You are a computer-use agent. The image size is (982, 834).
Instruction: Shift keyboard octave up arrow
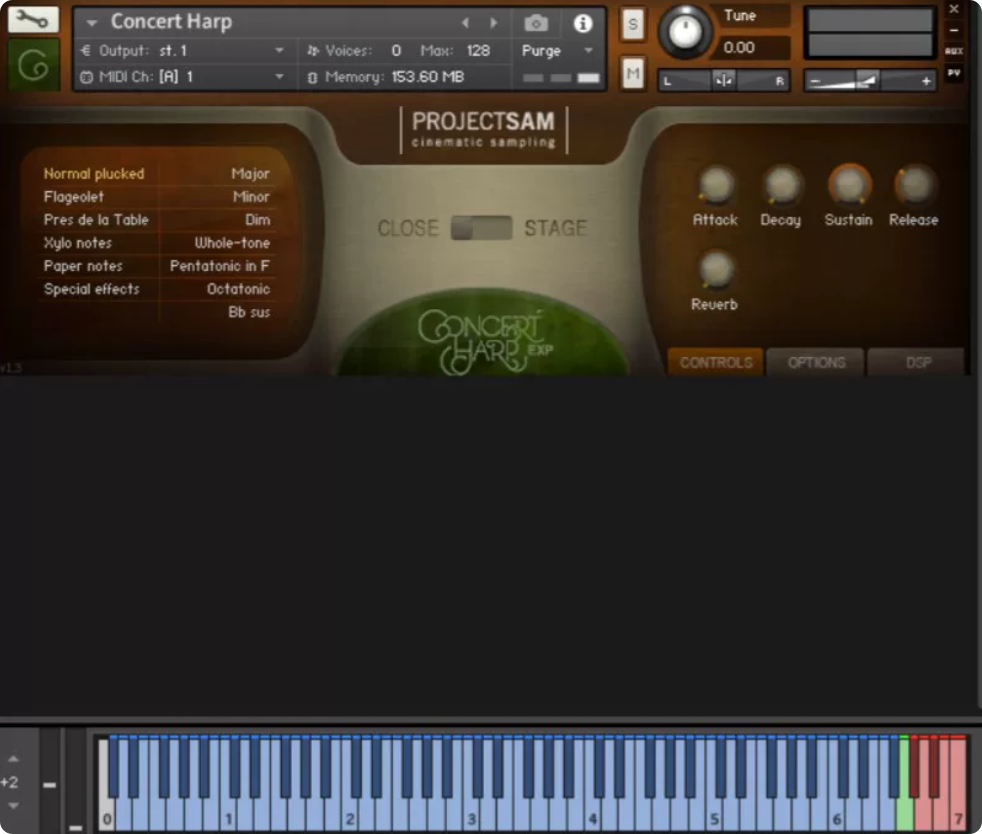click(14, 759)
